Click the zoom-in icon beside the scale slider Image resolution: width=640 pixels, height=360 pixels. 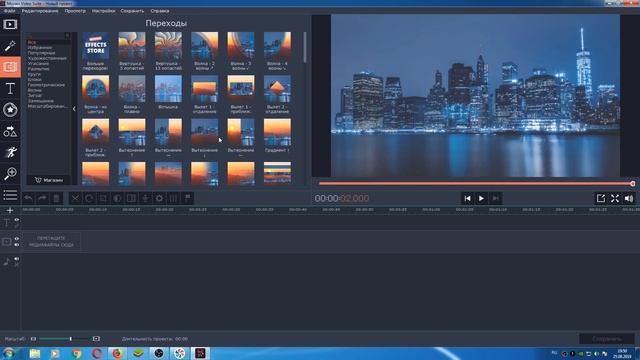coord(96,339)
